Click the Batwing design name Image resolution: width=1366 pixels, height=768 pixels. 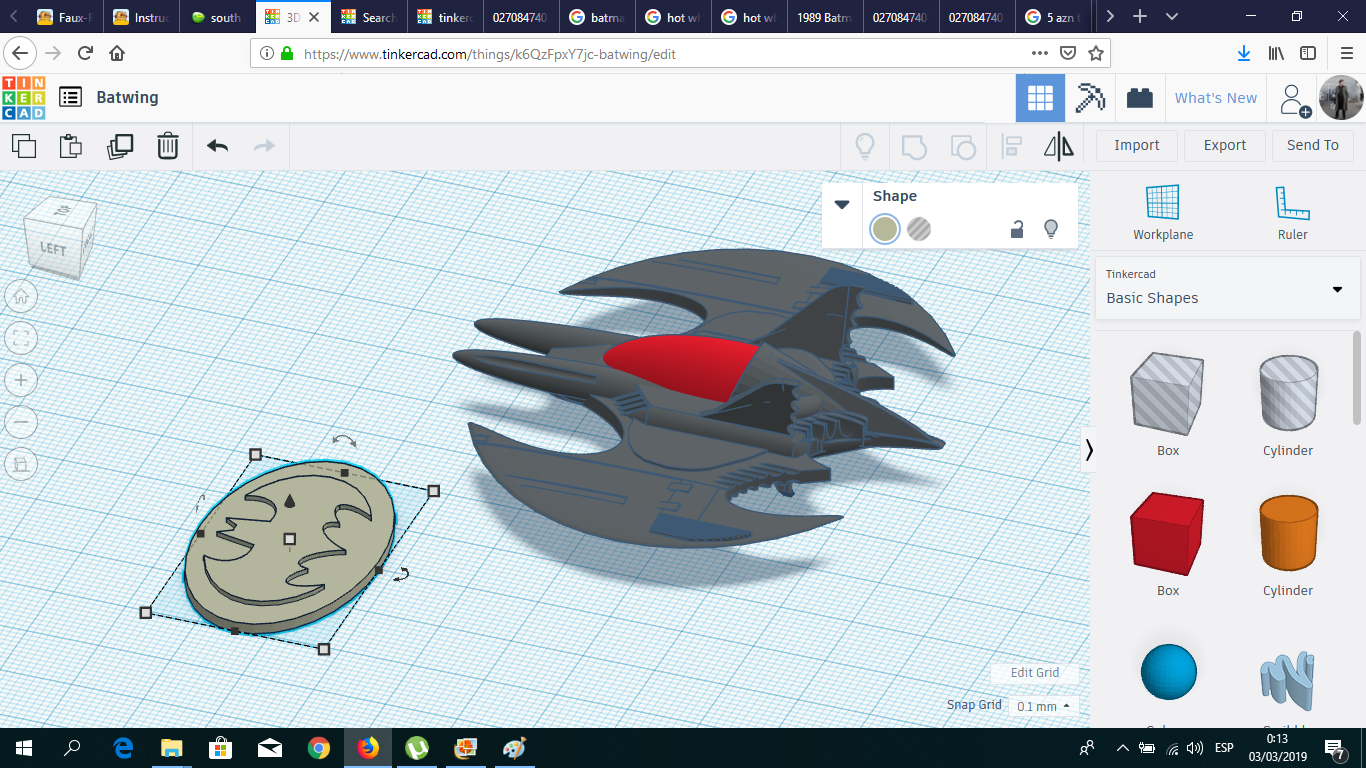coord(127,97)
